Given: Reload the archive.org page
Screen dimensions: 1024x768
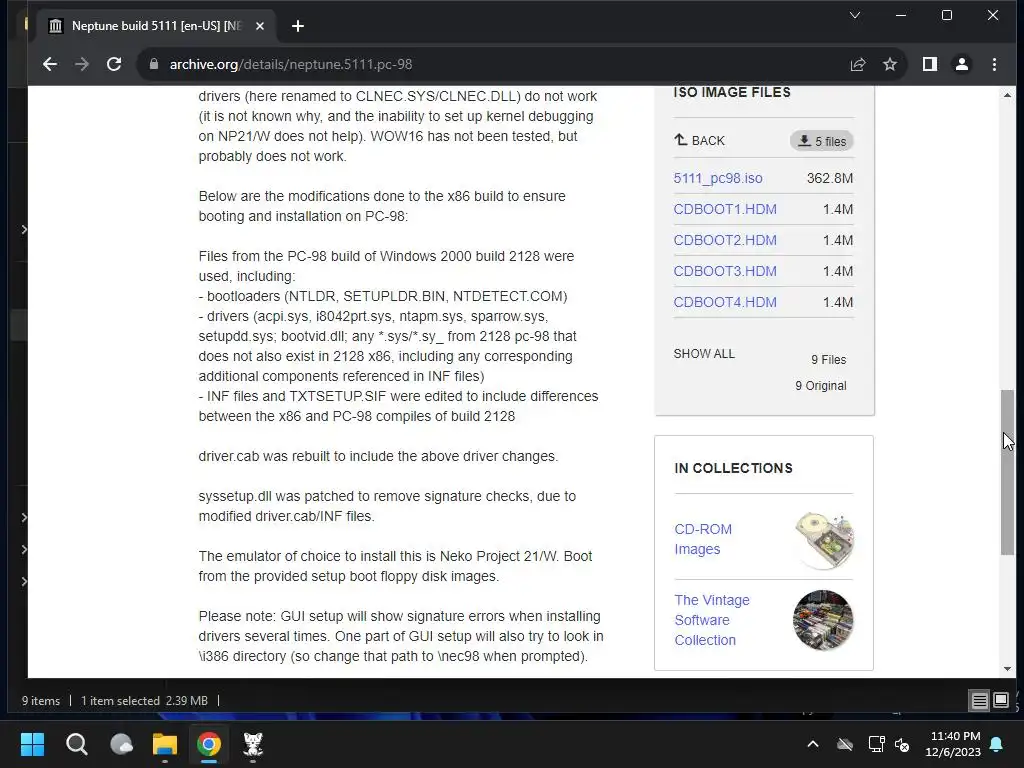Looking at the screenshot, I should click(x=114, y=64).
